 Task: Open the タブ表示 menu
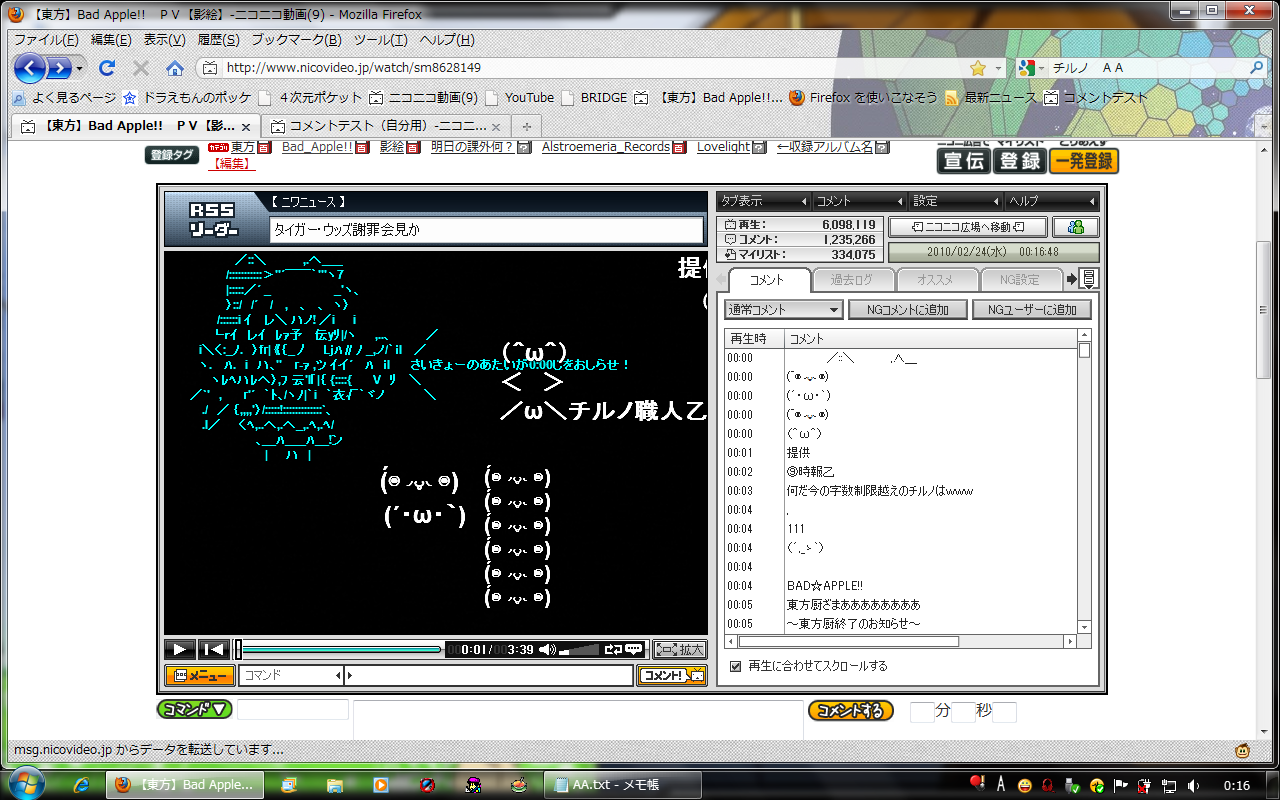764,201
